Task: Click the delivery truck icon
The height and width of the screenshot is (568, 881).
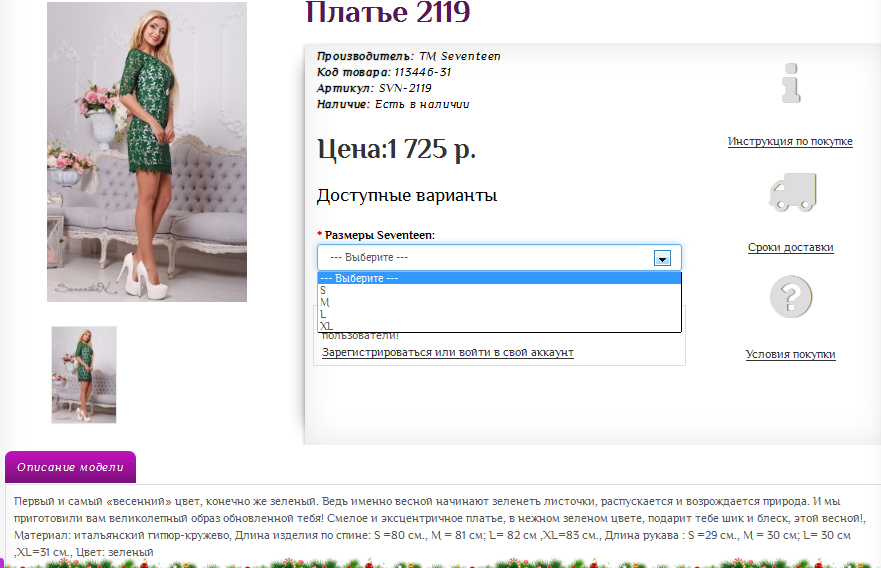Action: [792, 193]
